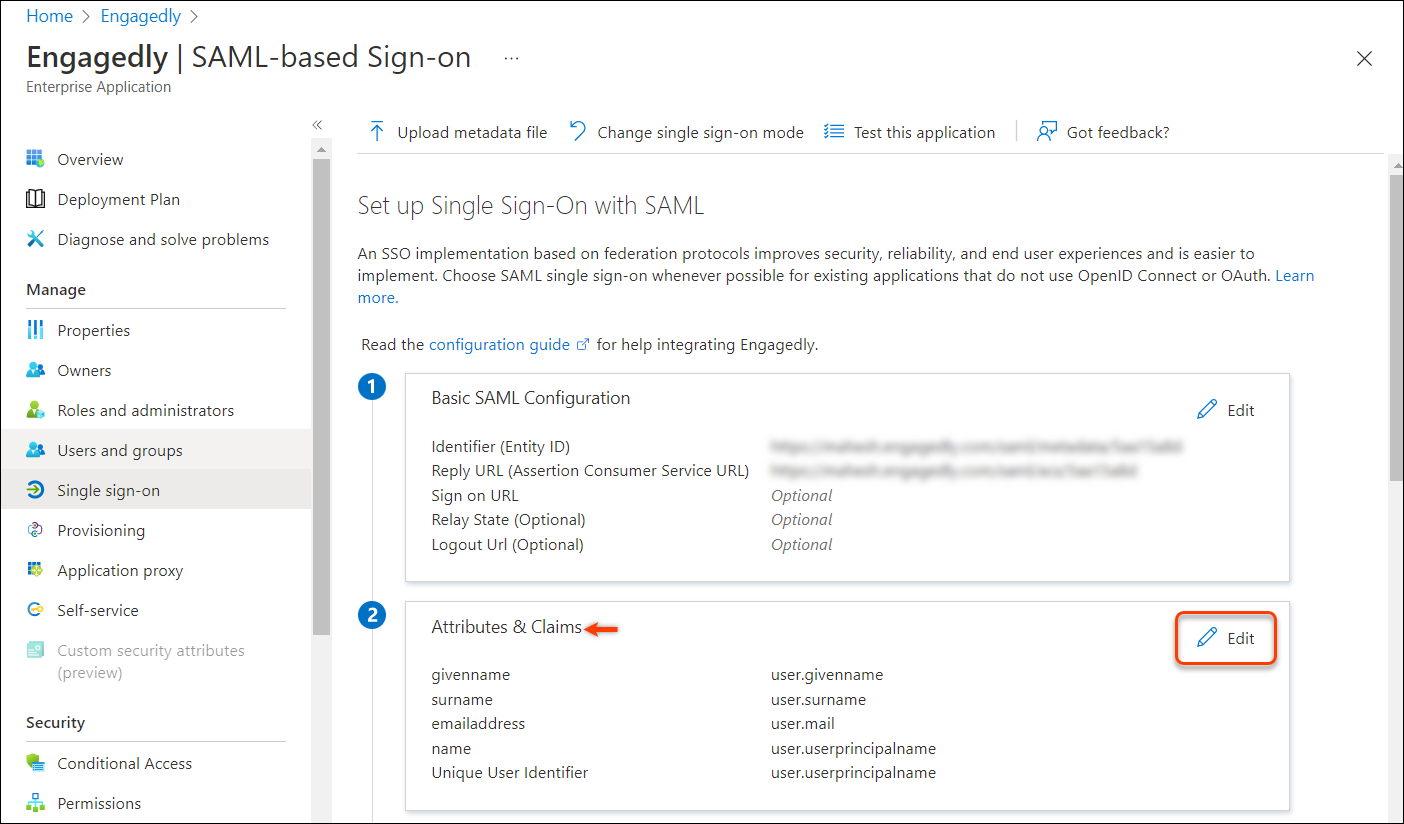The width and height of the screenshot is (1404, 824).
Task: Click the Diagnose and solve problems wrench icon
Action: pos(36,239)
